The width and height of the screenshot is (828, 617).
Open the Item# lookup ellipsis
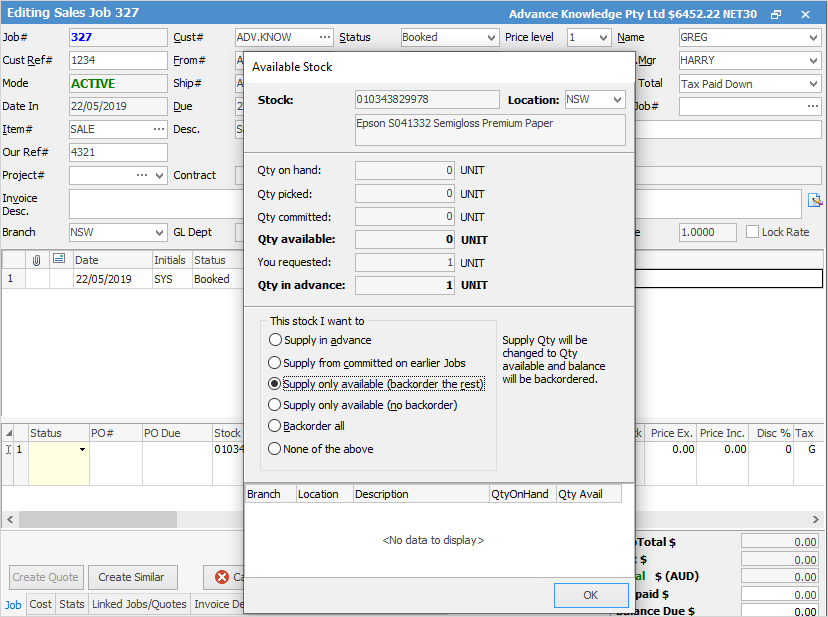point(158,129)
